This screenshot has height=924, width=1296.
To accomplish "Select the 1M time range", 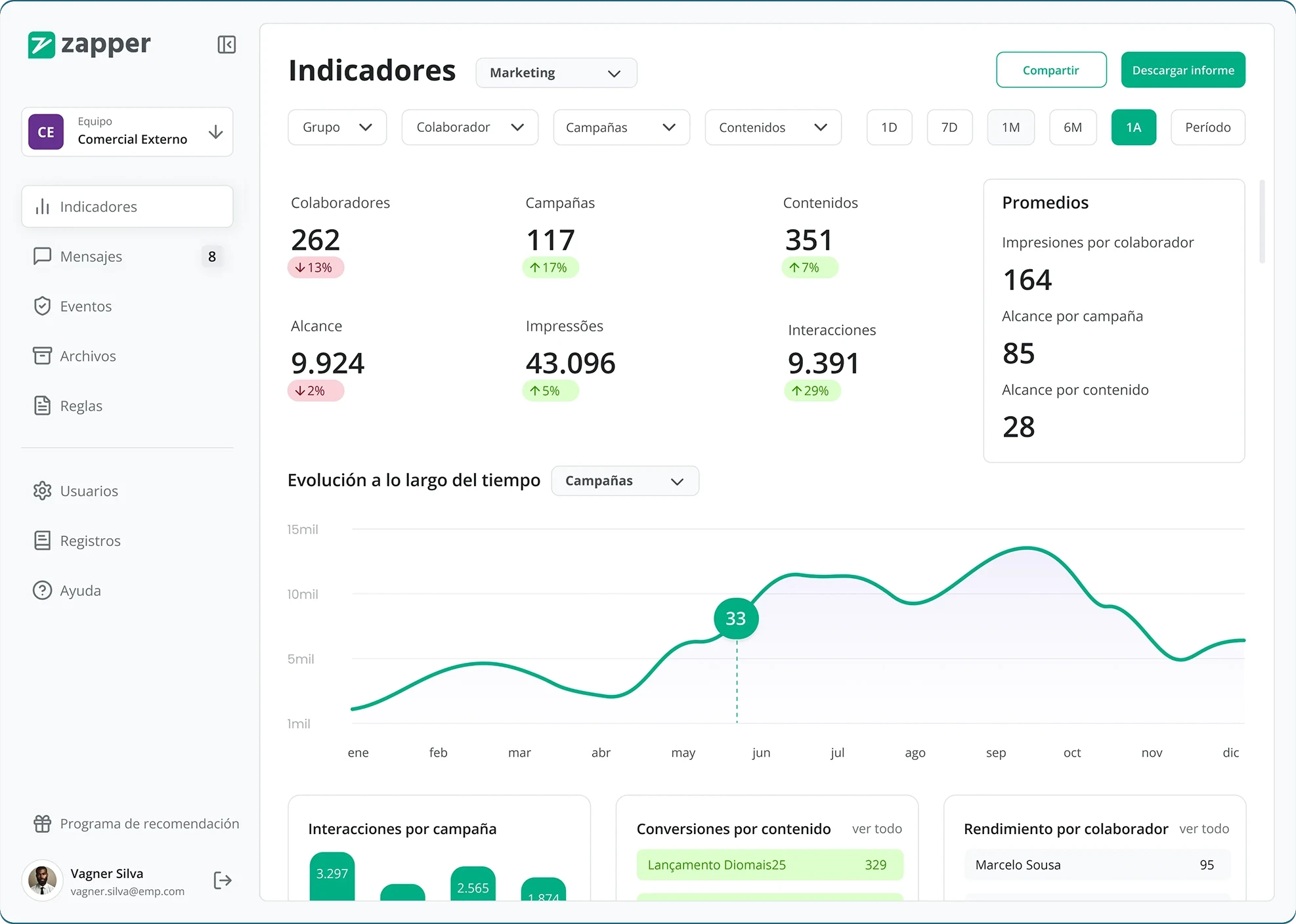I will coord(1011,127).
